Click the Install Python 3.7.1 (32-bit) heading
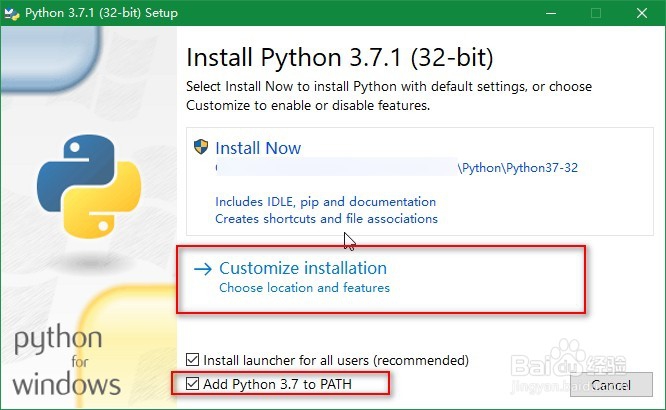This screenshot has height=410, width=666. click(340, 55)
